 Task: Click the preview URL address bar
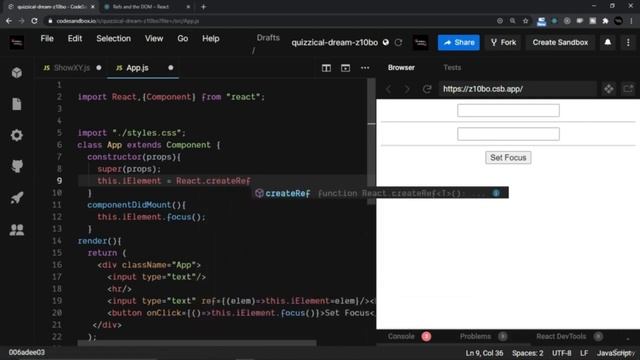517,89
